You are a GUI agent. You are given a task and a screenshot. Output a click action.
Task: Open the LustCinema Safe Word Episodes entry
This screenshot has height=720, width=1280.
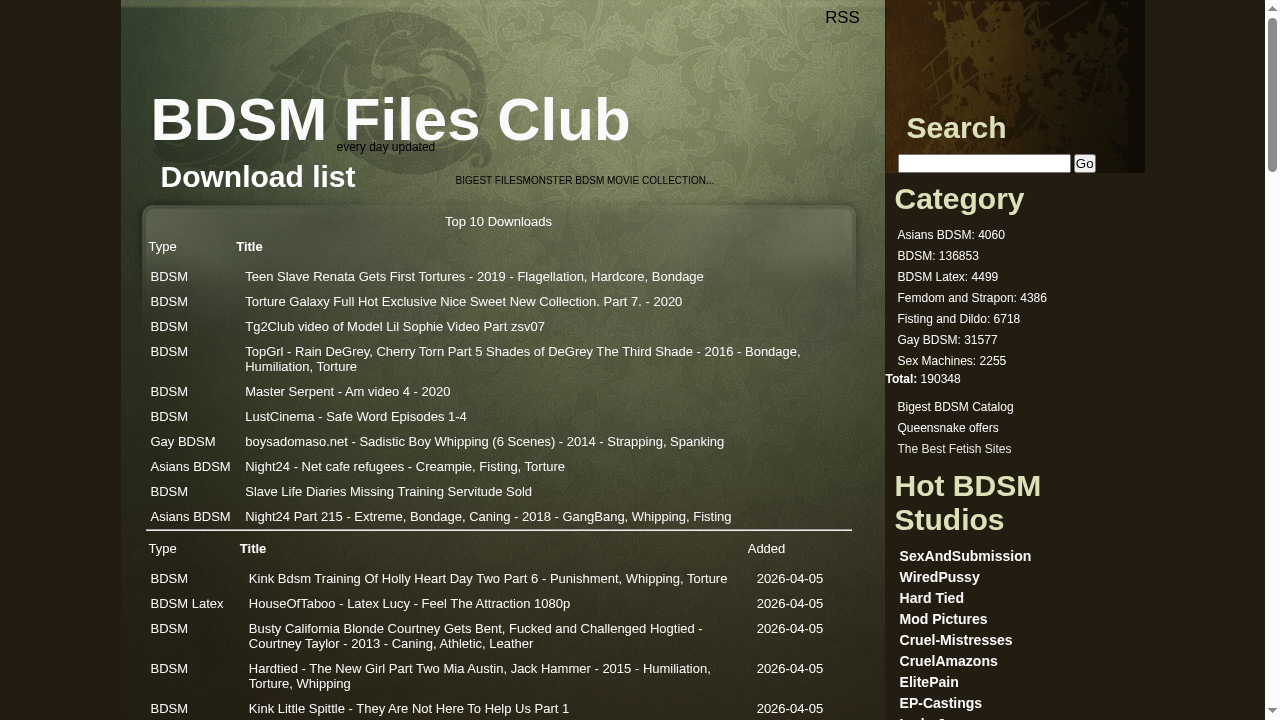pyautogui.click(x=355, y=416)
